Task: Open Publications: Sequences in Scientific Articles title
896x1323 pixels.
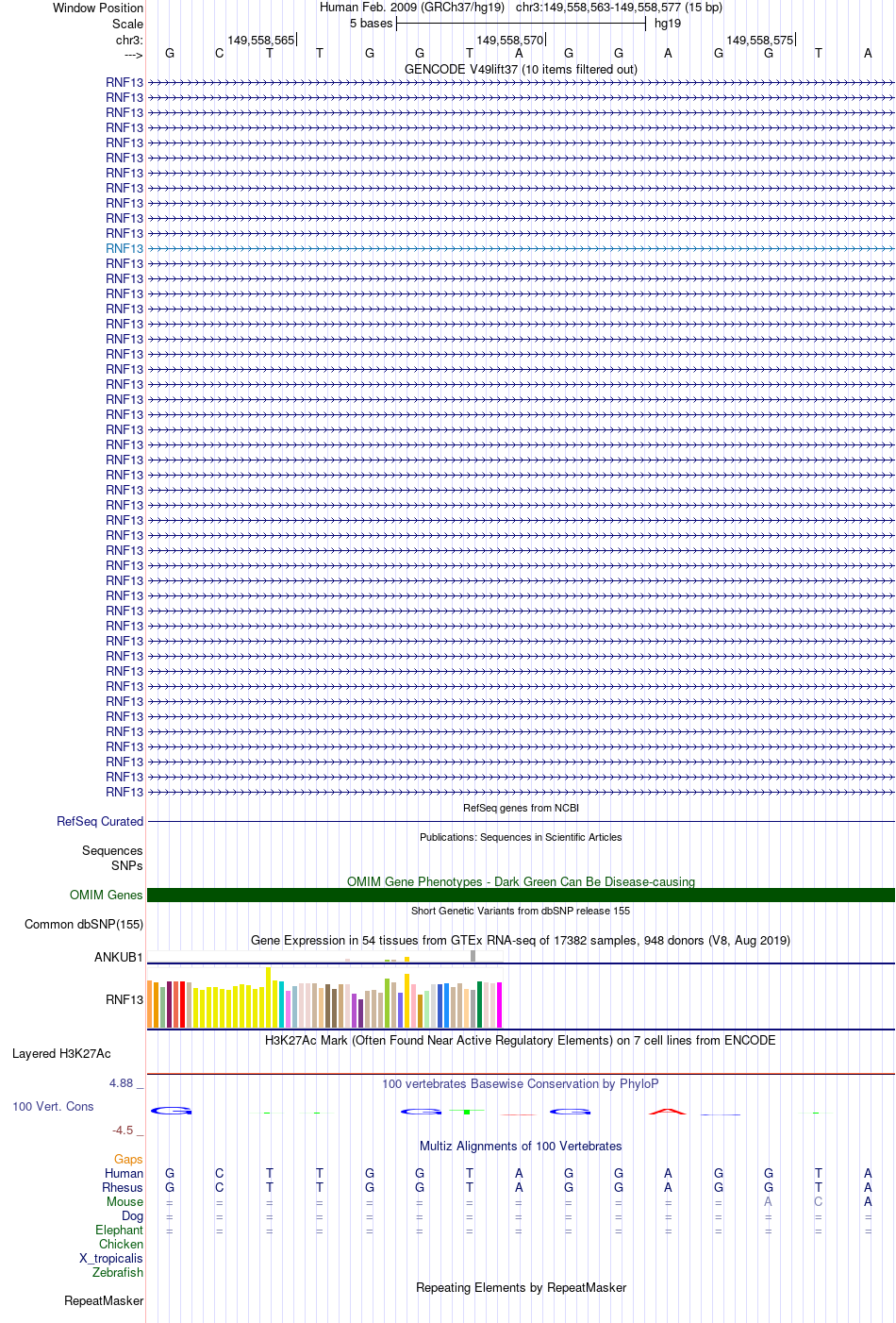Action: click(x=521, y=838)
